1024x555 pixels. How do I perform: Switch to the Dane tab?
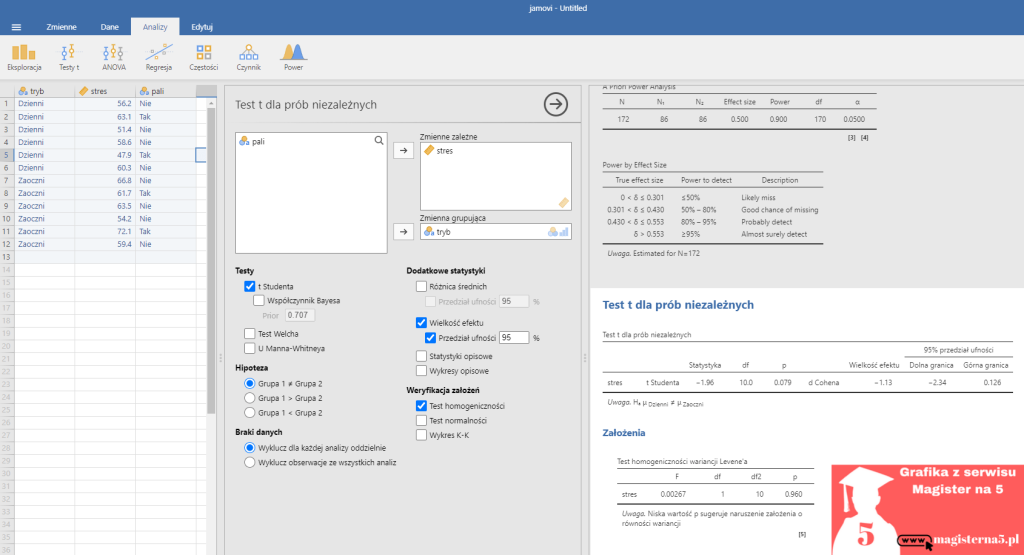[110, 27]
